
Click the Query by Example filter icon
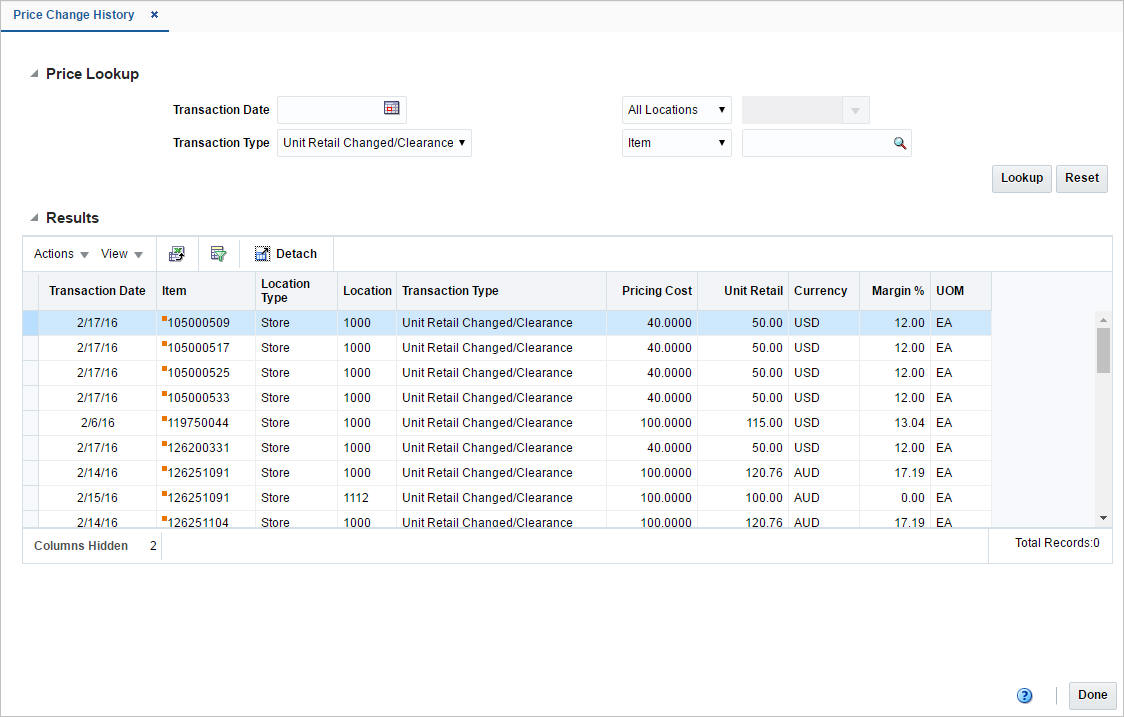tap(218, 254)
